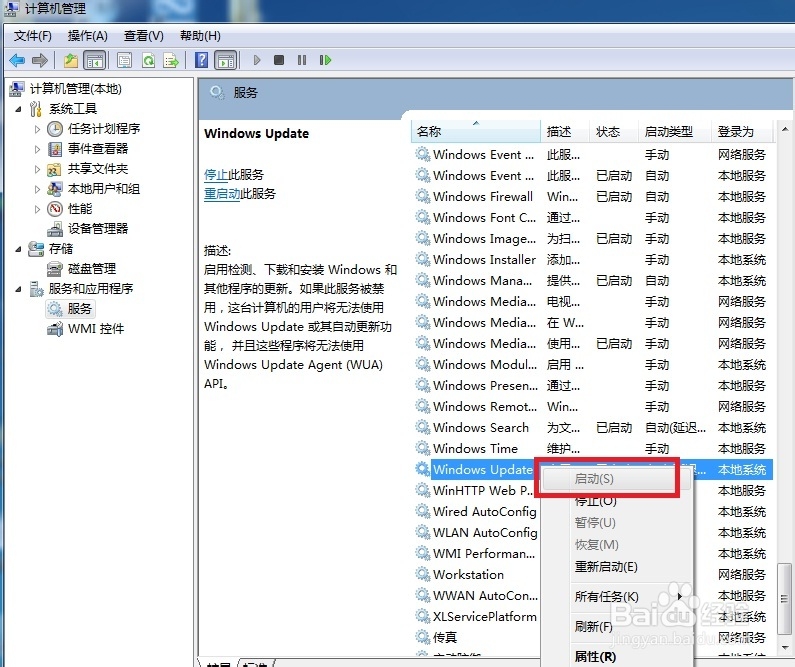Open the 文件(F) menu
This screenshot has width=795, height=667.
coord(33,36)
